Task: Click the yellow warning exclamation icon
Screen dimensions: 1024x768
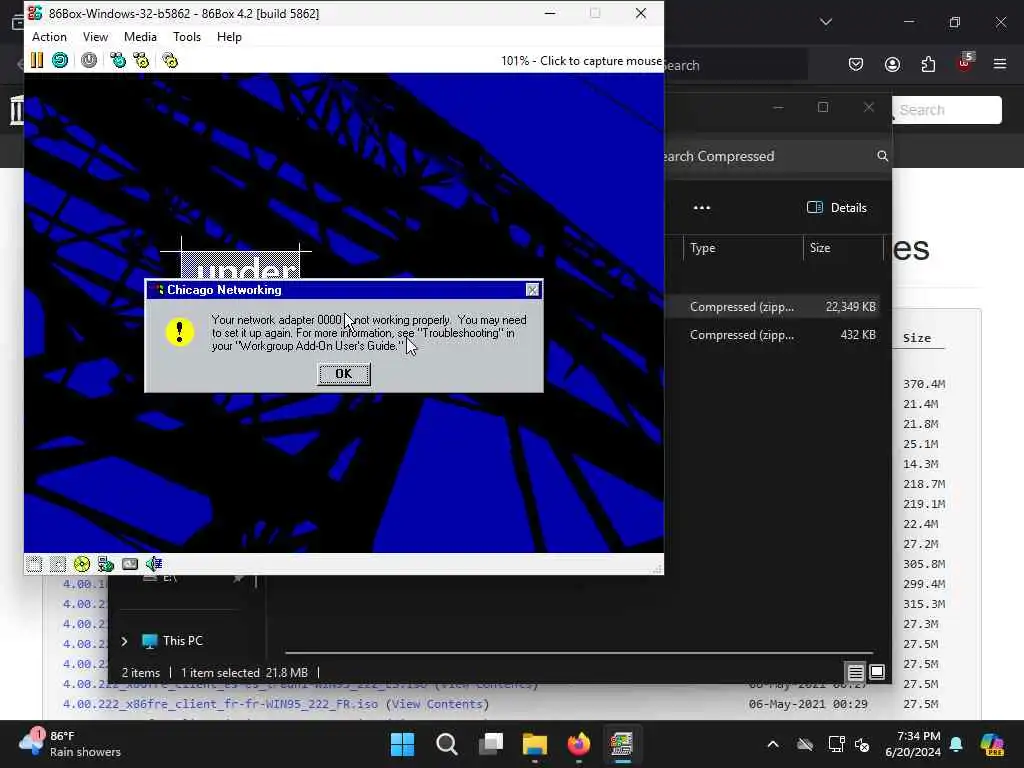Action: tap(180, 332)
